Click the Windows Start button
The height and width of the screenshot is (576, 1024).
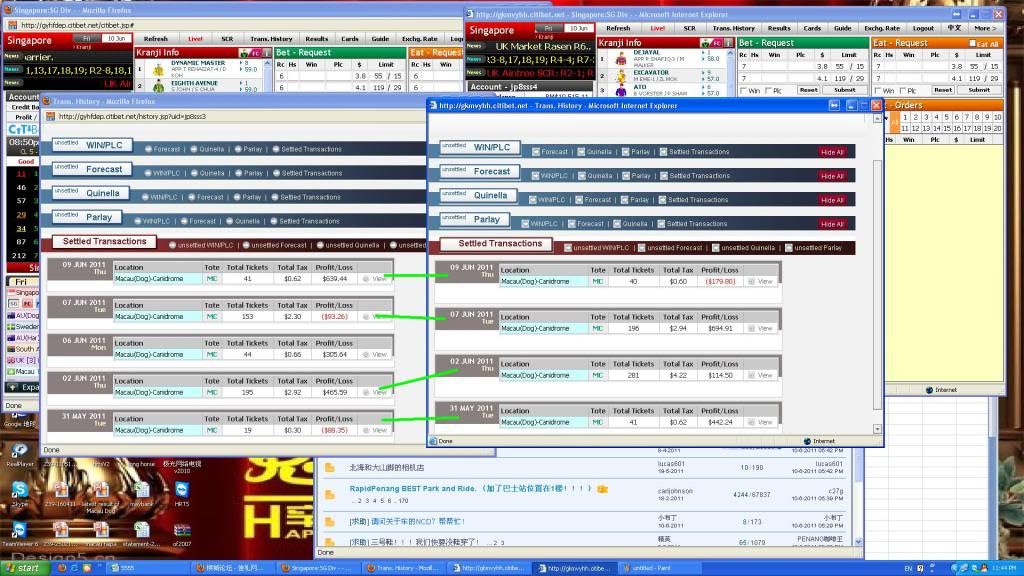(24, 568)
